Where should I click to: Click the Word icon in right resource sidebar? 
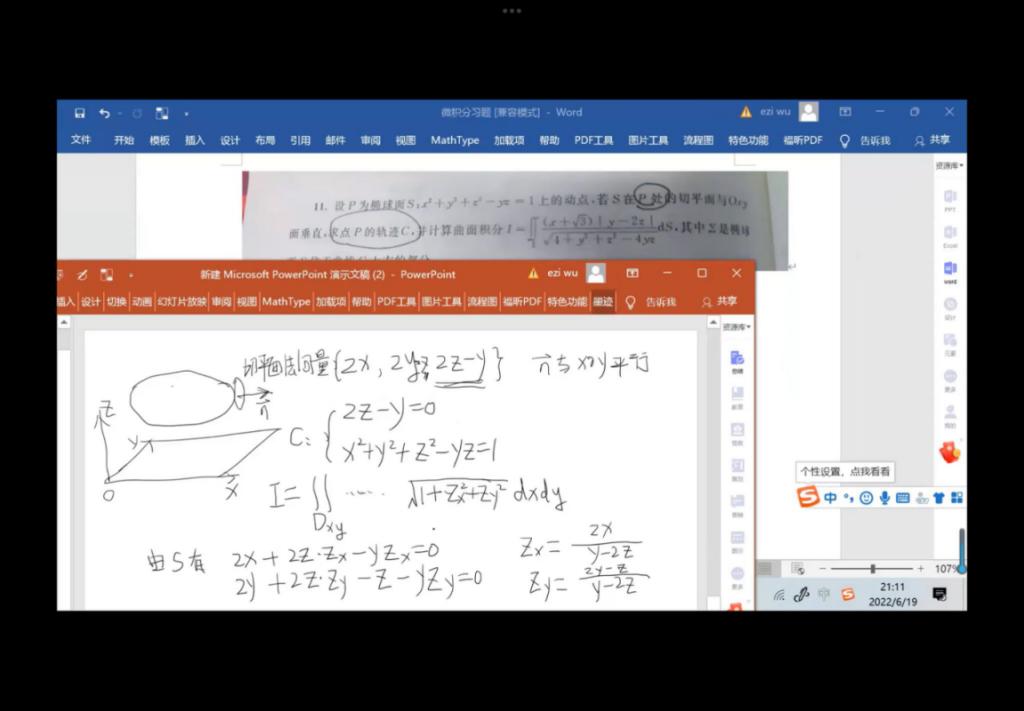(949, 268)
